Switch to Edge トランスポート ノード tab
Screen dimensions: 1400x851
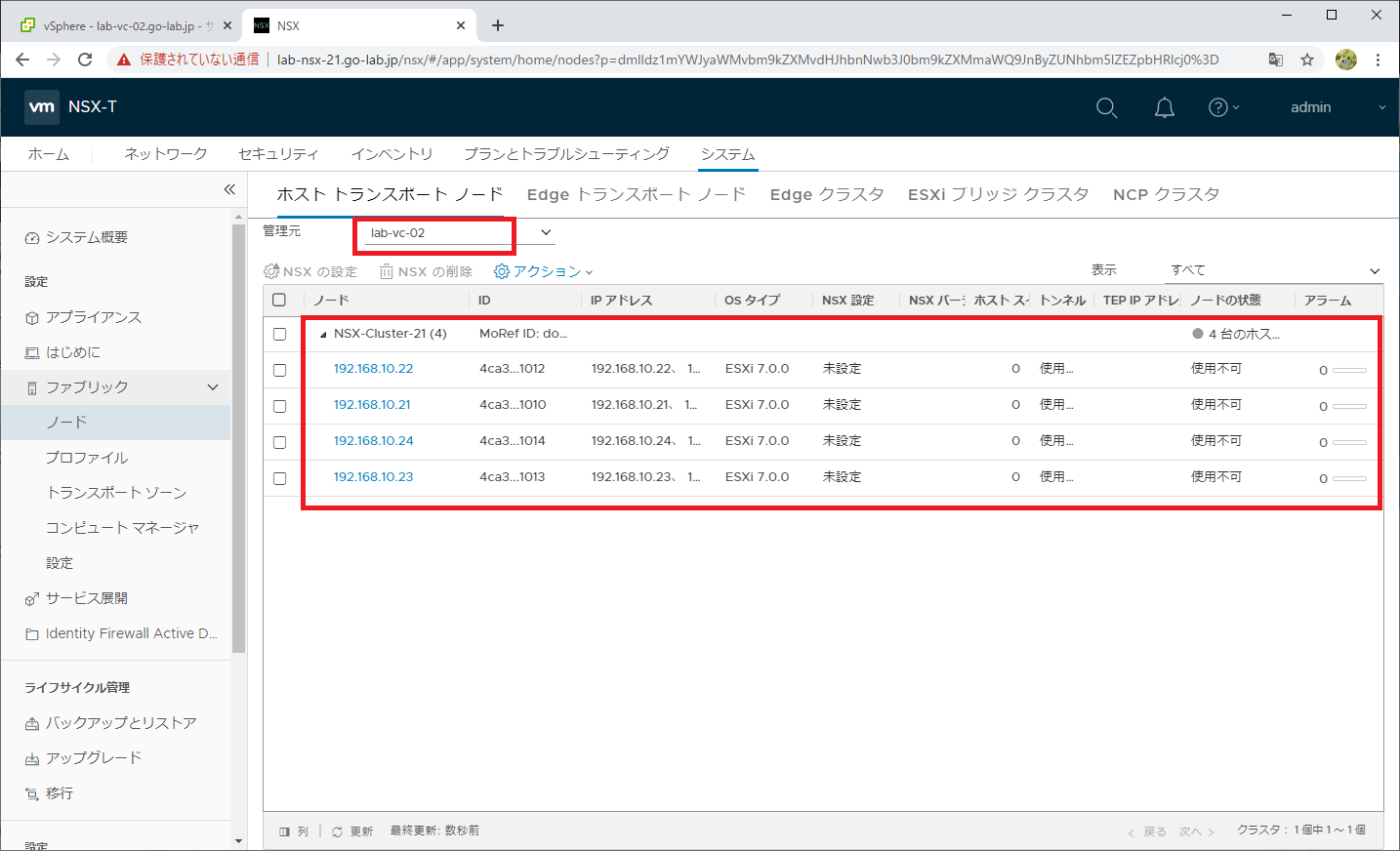click(636, 194)
